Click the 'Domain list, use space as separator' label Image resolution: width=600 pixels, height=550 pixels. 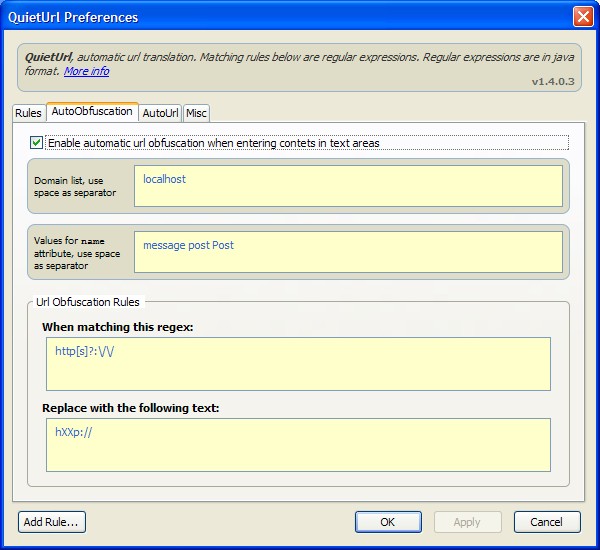coord(75,186)
